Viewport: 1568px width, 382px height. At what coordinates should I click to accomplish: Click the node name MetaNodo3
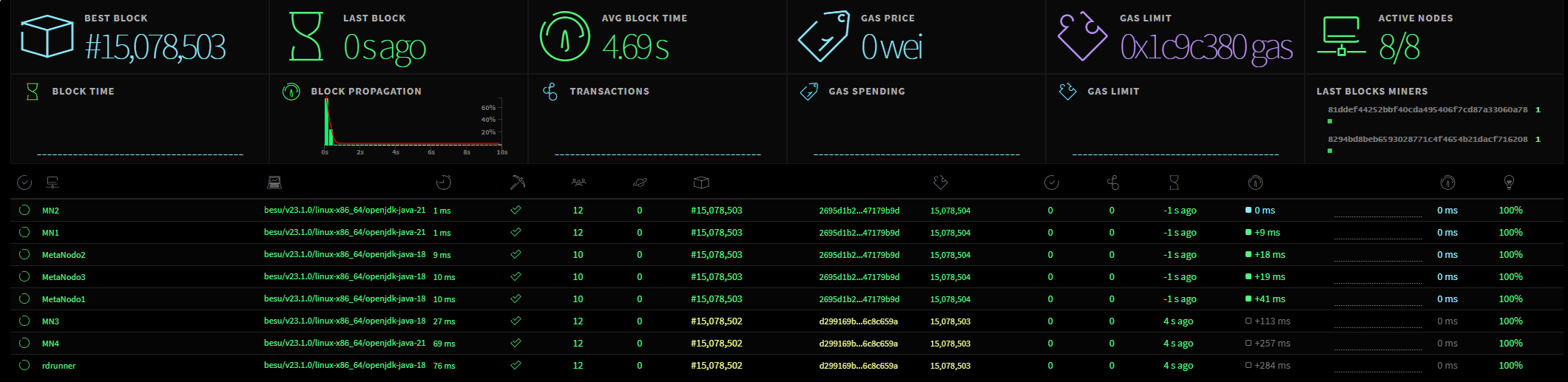tap(64, 277)
